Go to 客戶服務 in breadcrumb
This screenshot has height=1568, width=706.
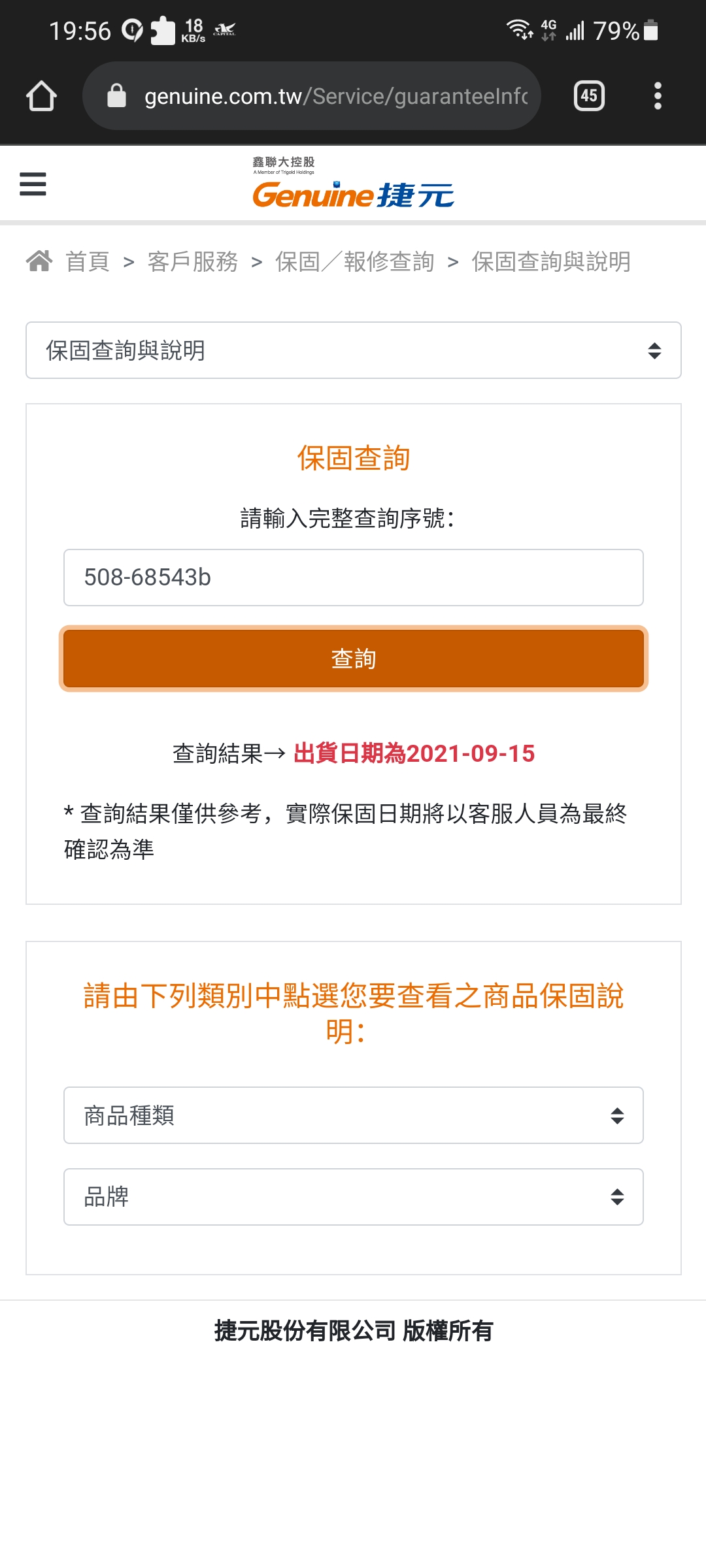click(x=193, y=261)
